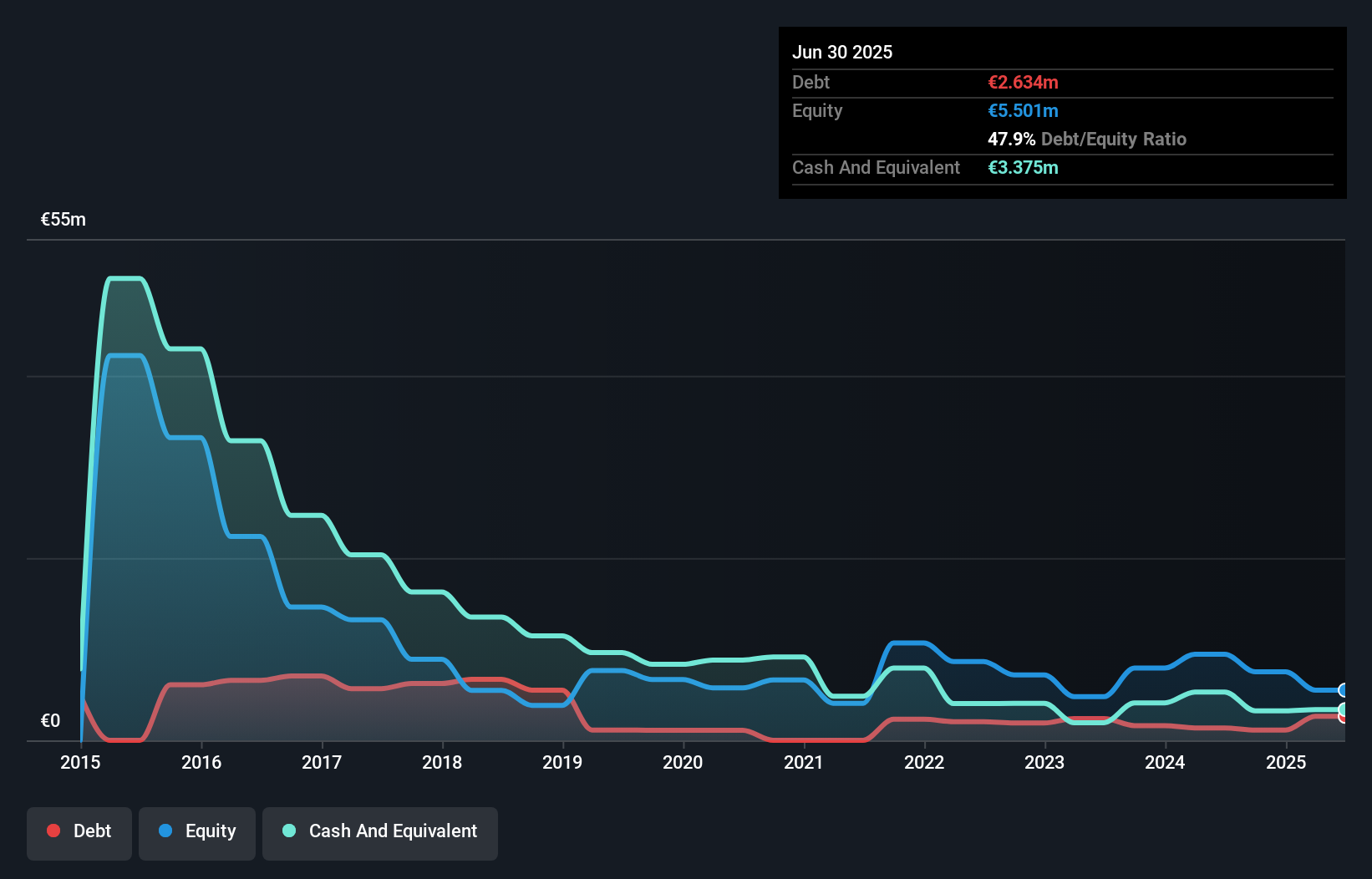The image size is (1372, 879).
Task: Select the red debt endpoint marker on chart
Action: 1342,719
